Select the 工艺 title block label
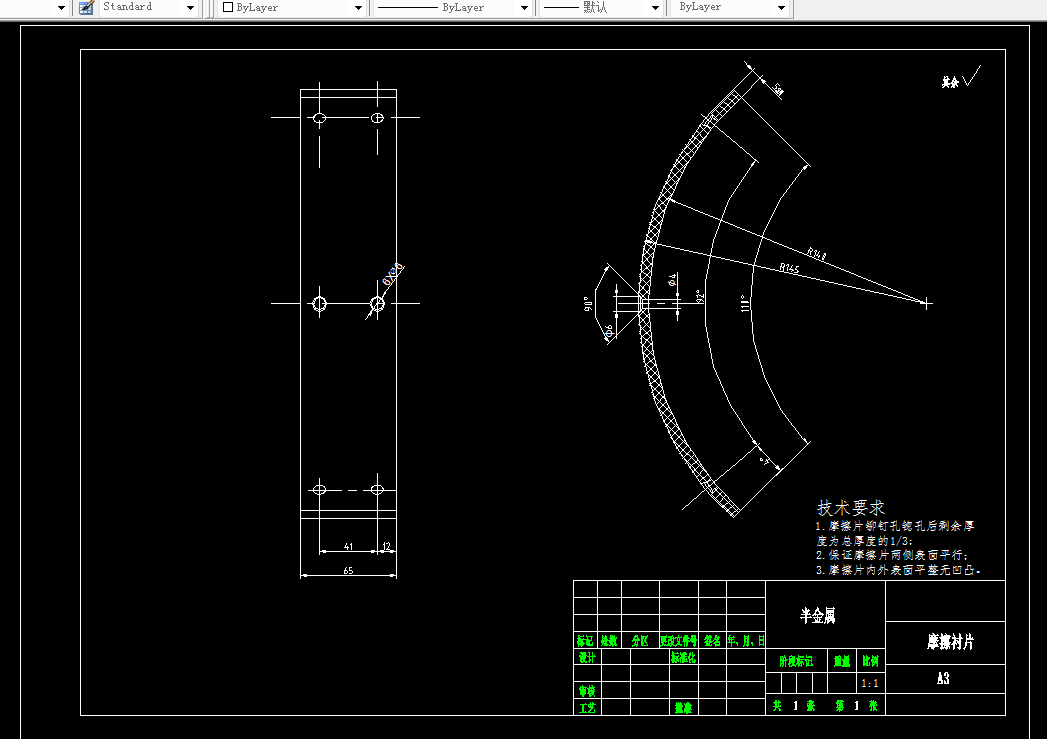This screenshot has width=1047, height=739. coord(587,708)
